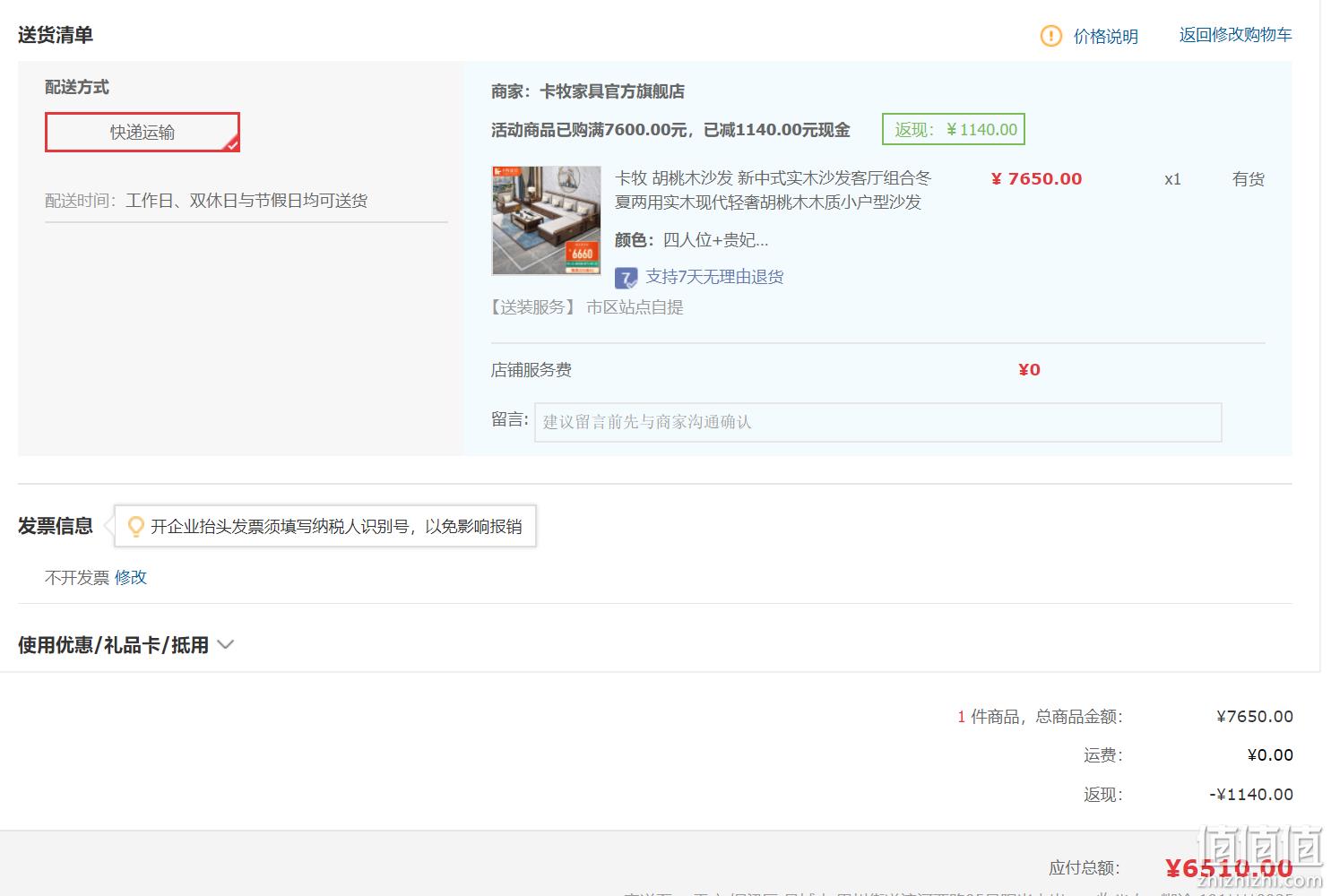
Task: Click the 不开发票 invoice status text
Action: click(x=77, y=578)
